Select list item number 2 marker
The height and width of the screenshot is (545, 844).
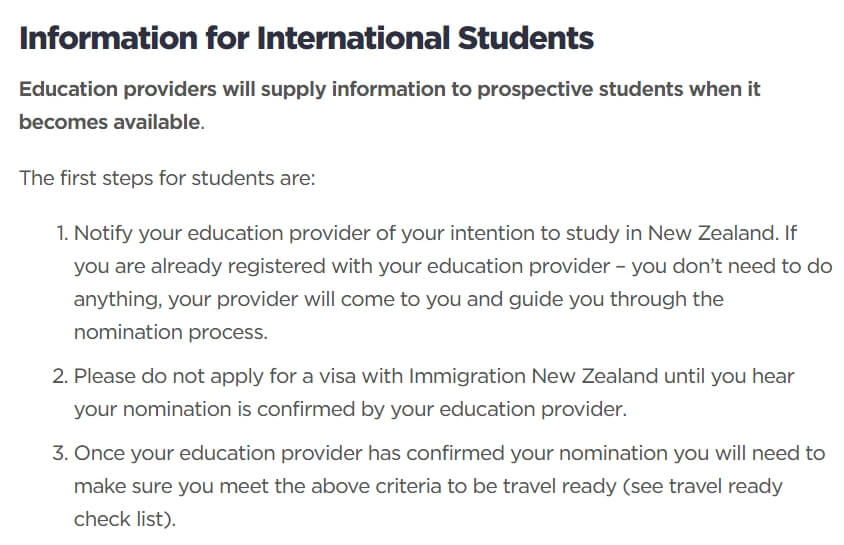click(x=60, y=376)
